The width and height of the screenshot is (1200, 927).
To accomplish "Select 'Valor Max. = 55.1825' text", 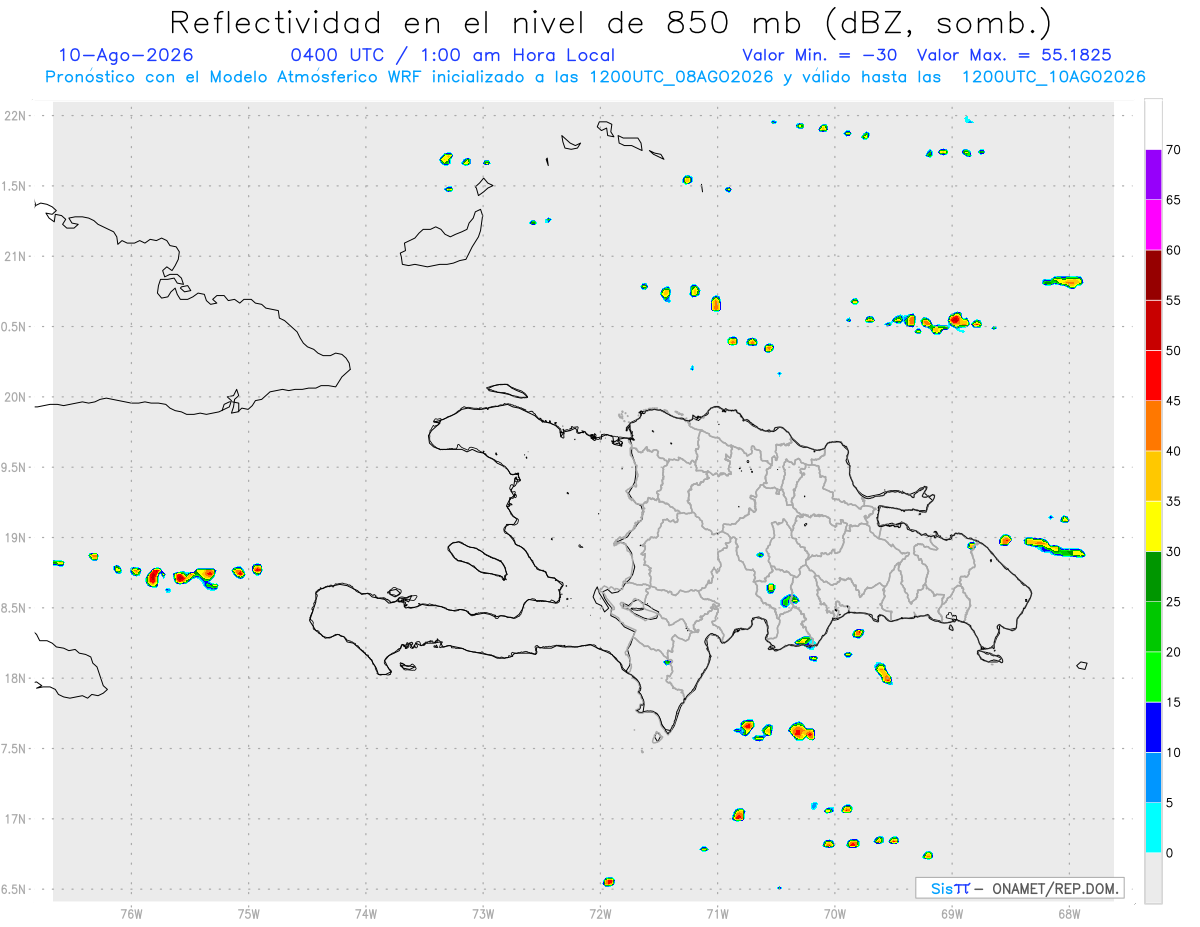I will (x=1014, y=55).
